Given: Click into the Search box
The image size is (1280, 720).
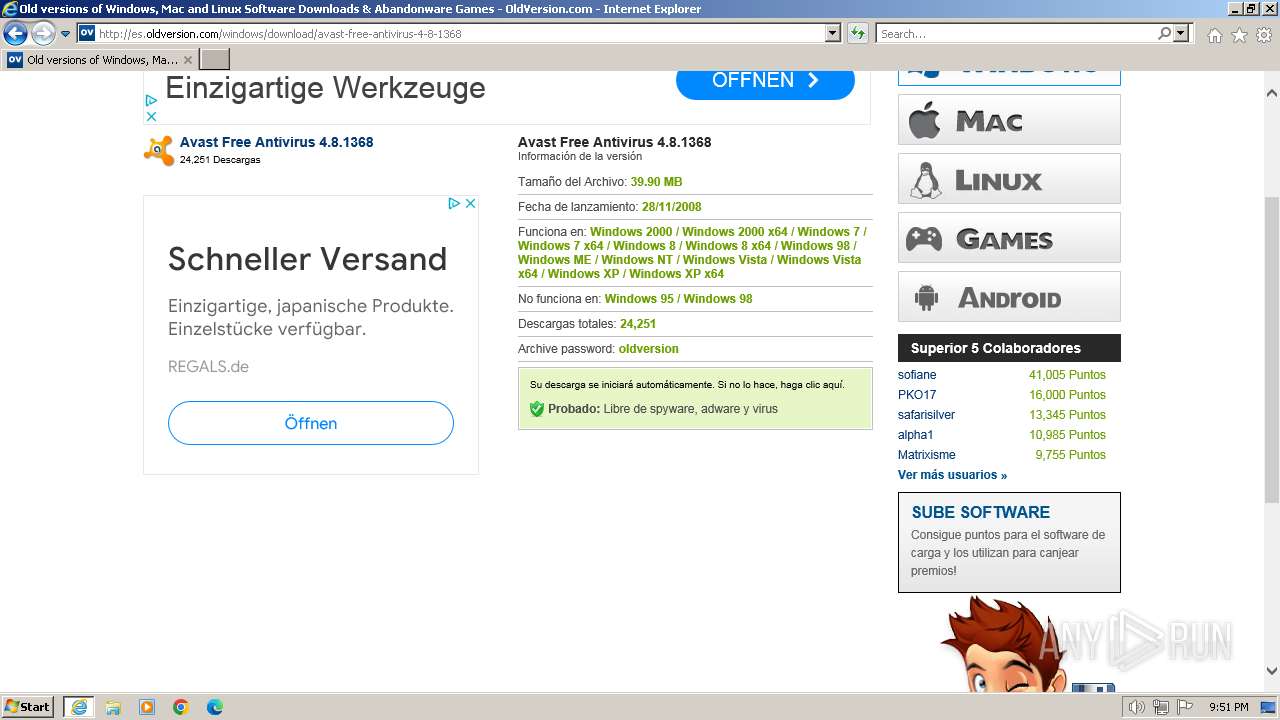Looking at the screenshot, I should click(x=1016, y=34).
